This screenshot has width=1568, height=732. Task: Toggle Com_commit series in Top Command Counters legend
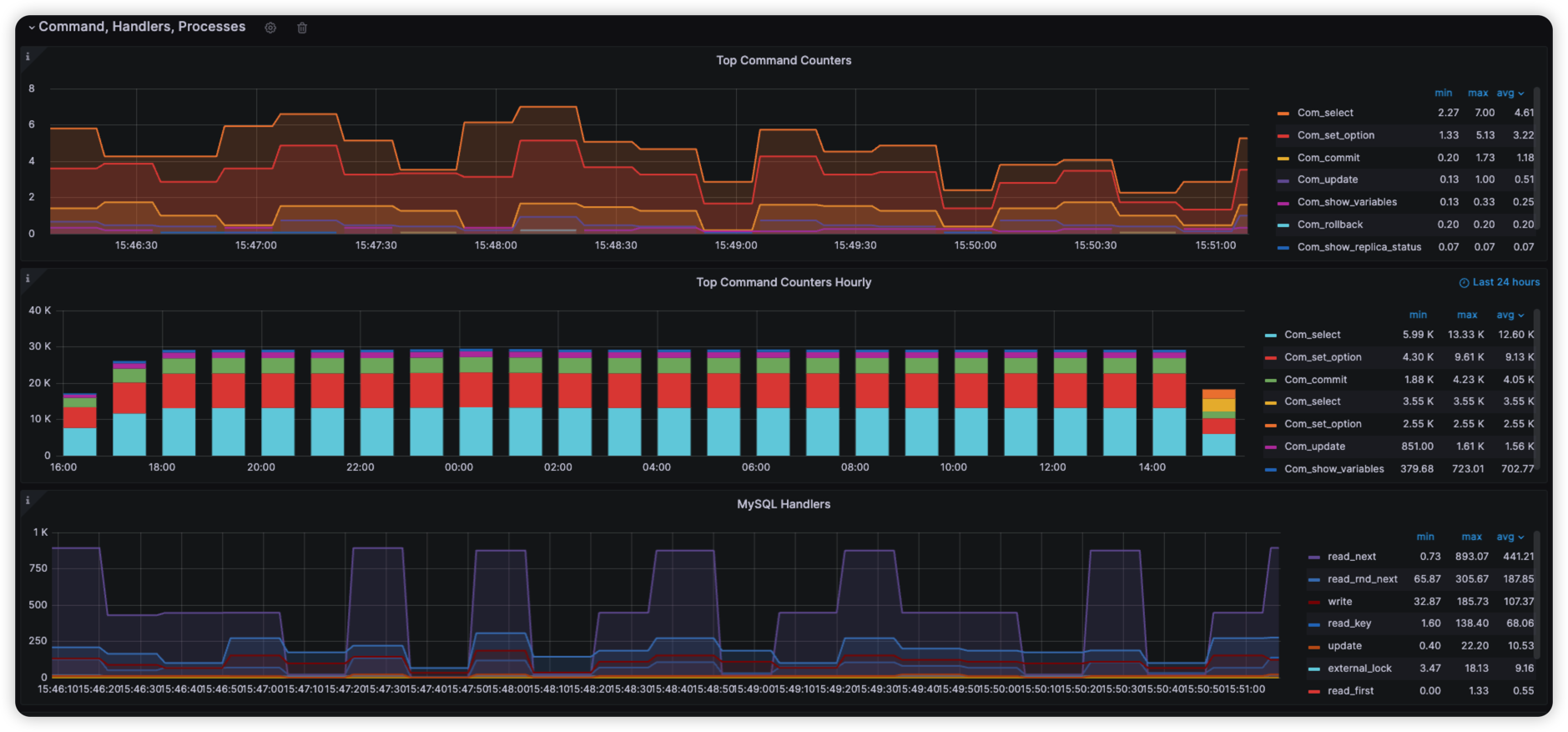tap(1328, 158)
